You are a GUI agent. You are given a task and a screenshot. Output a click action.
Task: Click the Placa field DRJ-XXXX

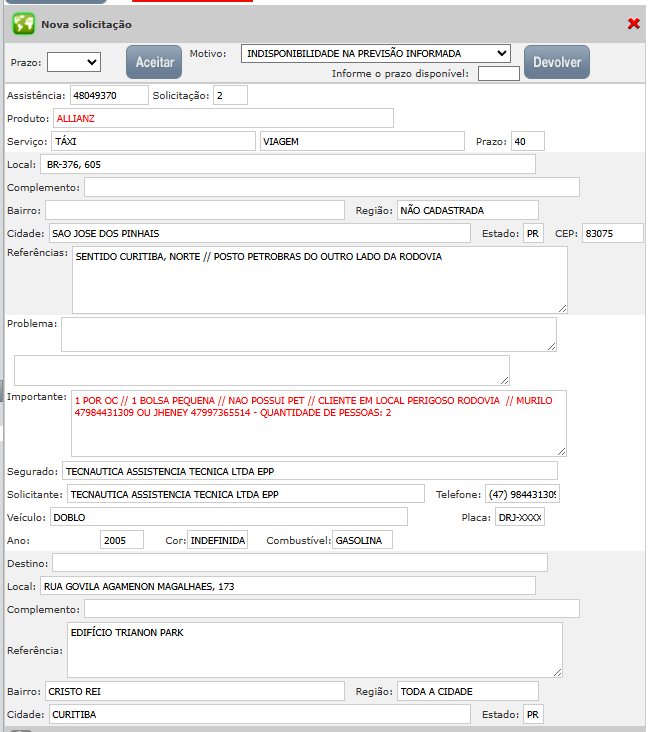tap(520, 517)
